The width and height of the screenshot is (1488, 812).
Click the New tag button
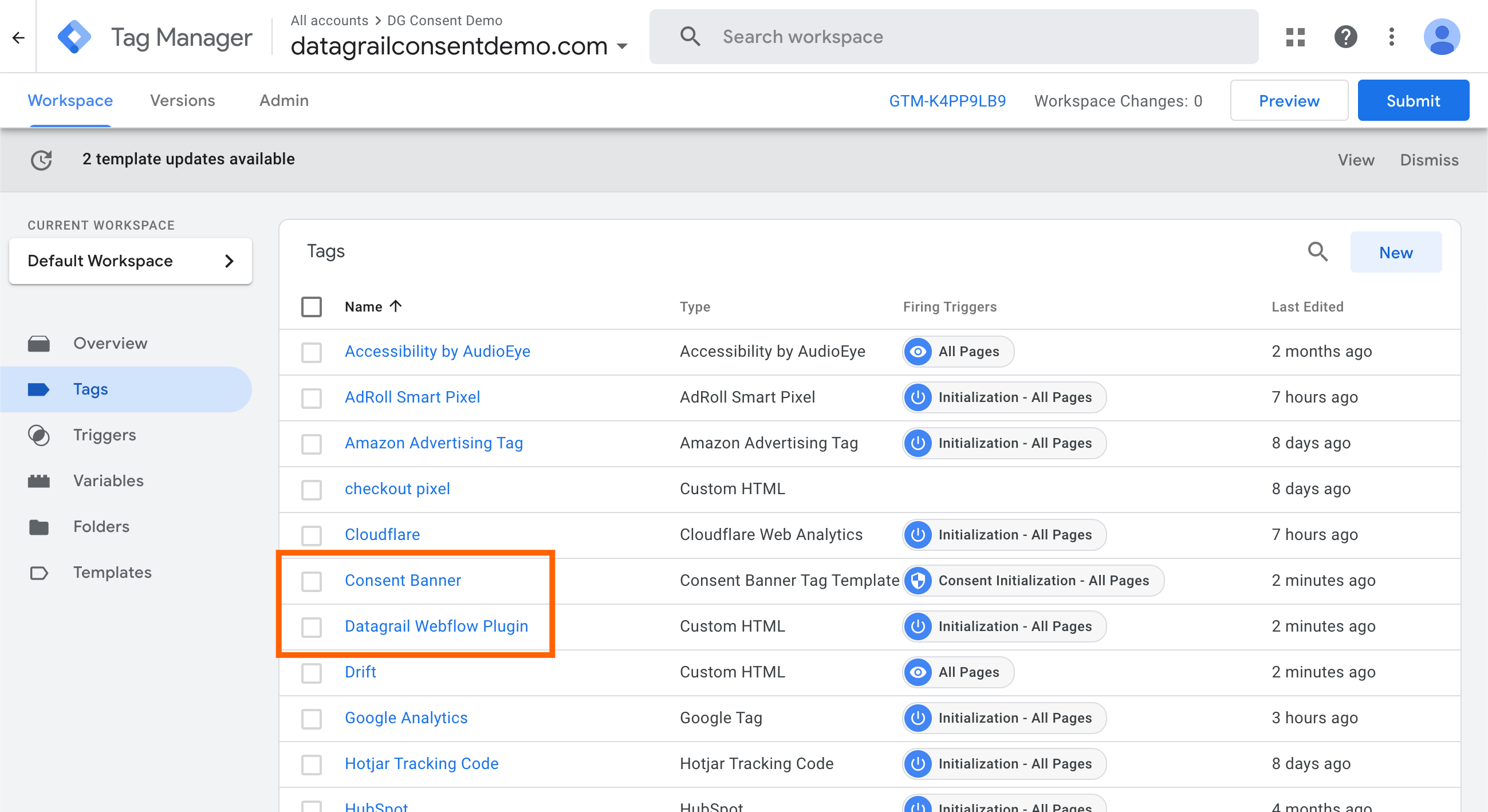point(1397,252)
